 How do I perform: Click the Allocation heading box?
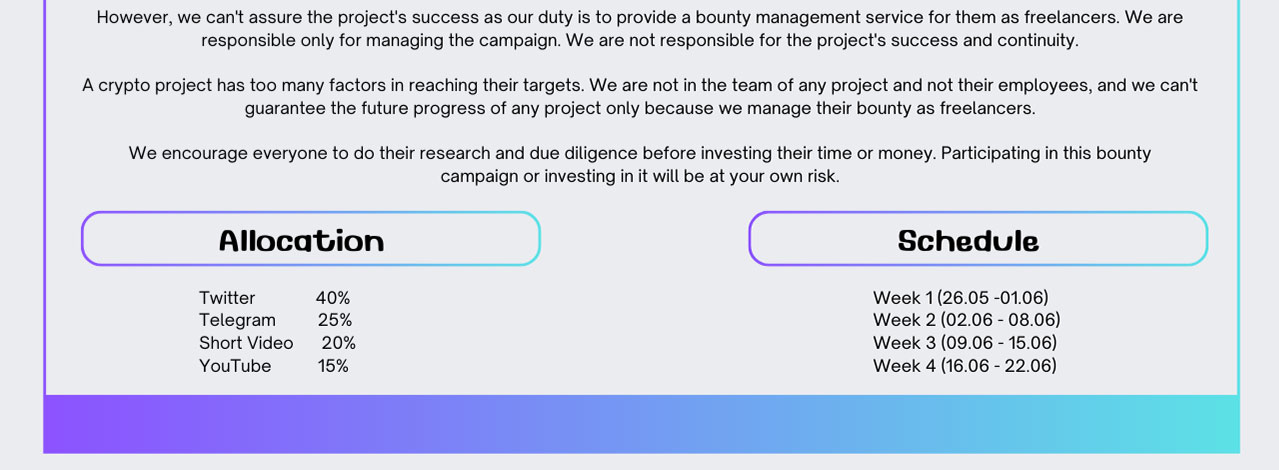[x=310, y=239]
